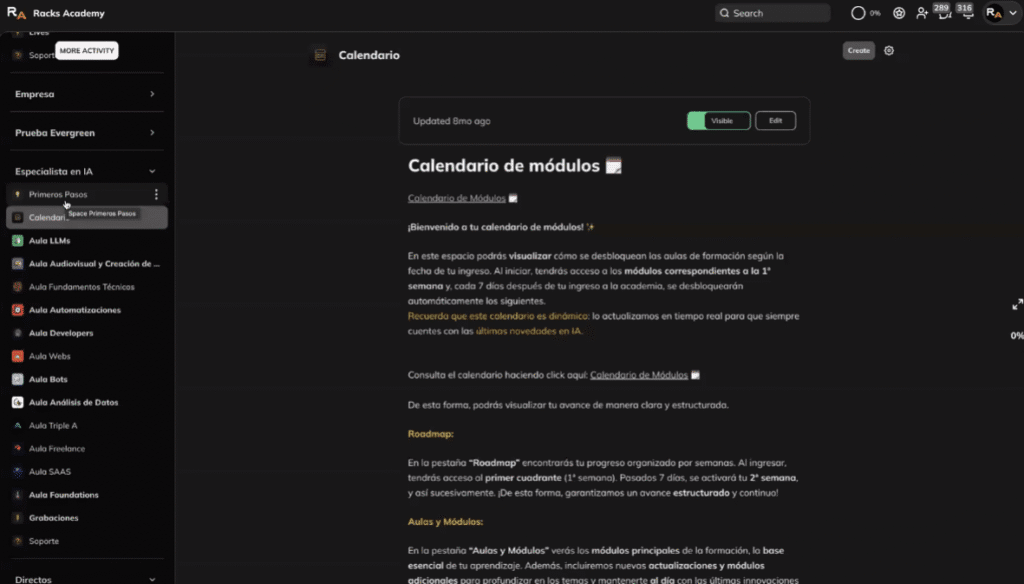Click three-dot menu beside Primeros Pasos
This screenshot has height=584, width=1024.
(156, 194)
